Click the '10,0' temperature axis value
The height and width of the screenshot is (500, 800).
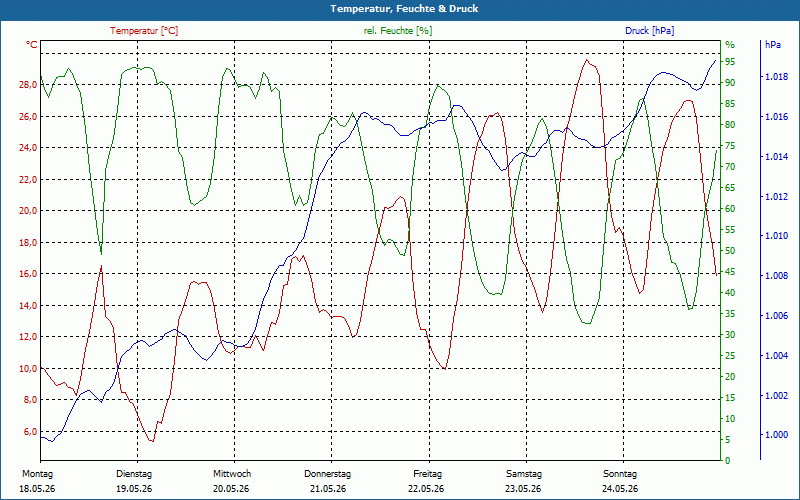coord(28,368)
